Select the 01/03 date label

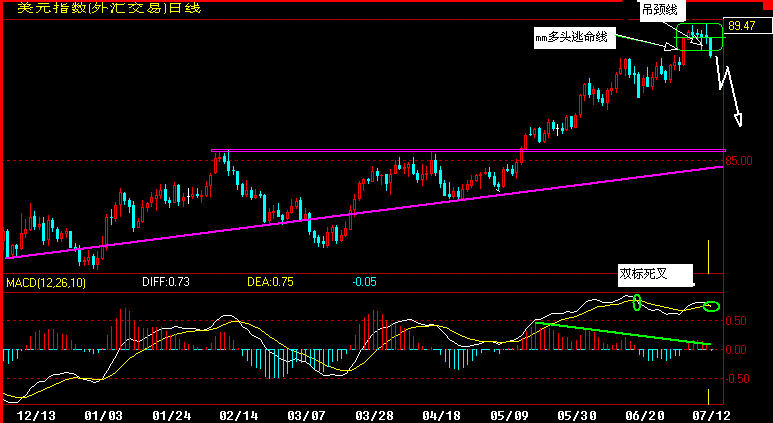pyautogui.click(x=104, y=415)
